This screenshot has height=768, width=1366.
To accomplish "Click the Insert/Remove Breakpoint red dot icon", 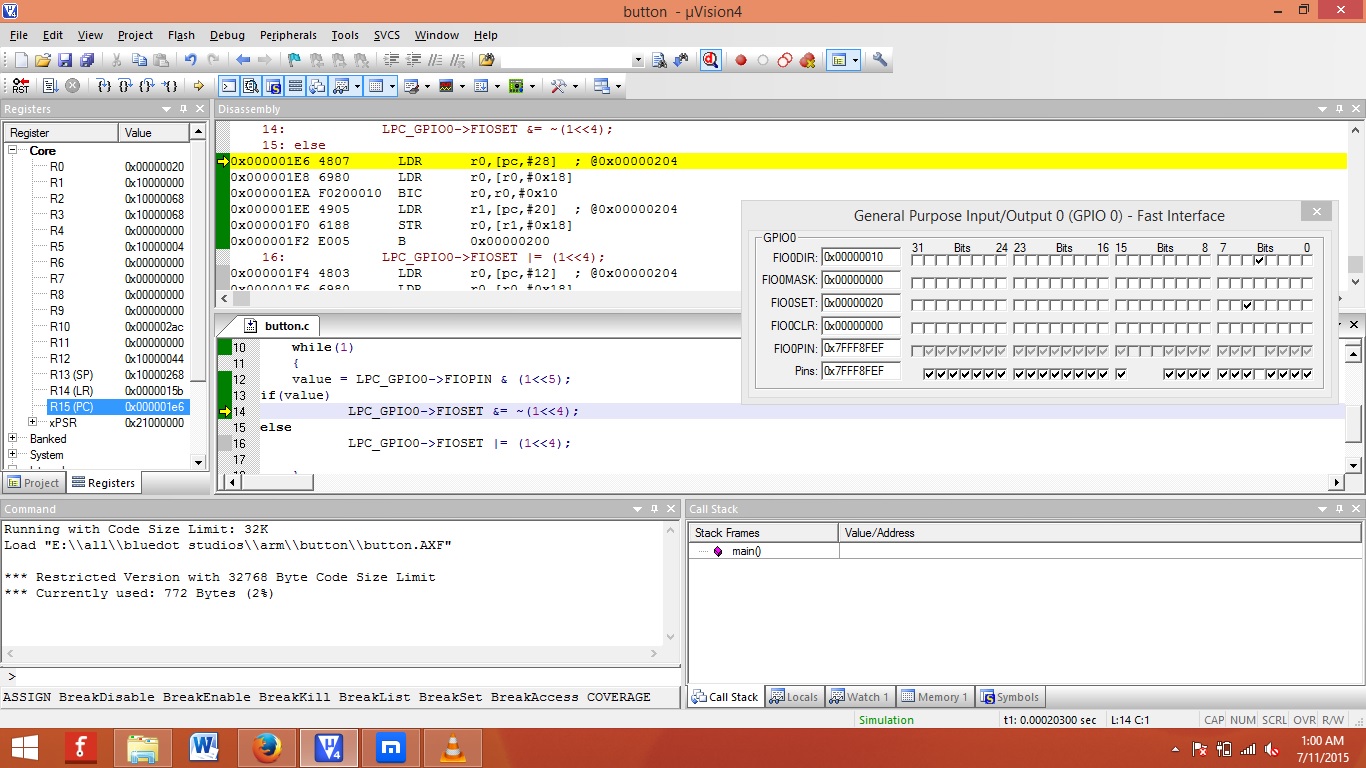I will (x=740, y=59).
